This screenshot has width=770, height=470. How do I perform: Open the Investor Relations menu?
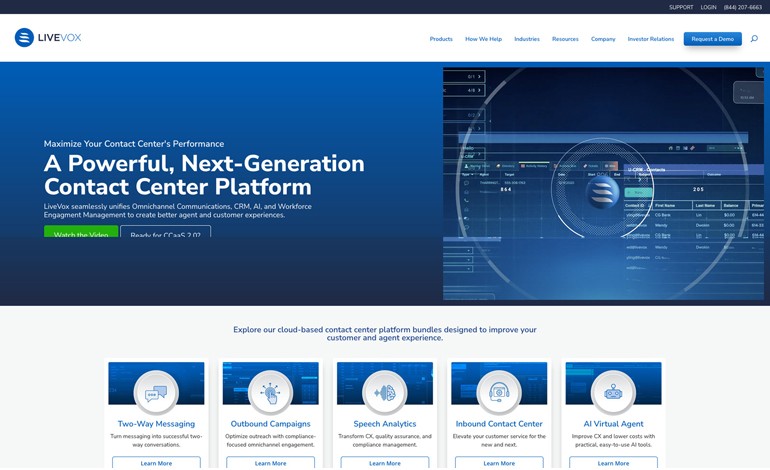click(651, 39)
